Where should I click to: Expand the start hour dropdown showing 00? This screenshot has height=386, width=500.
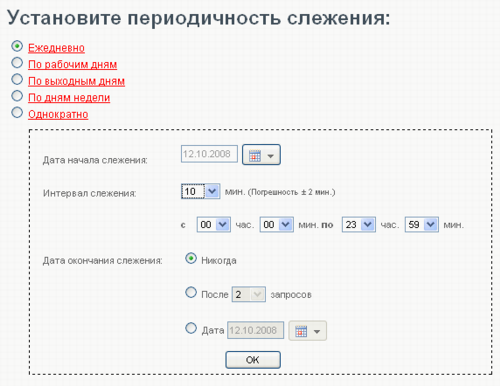(214, 225)
